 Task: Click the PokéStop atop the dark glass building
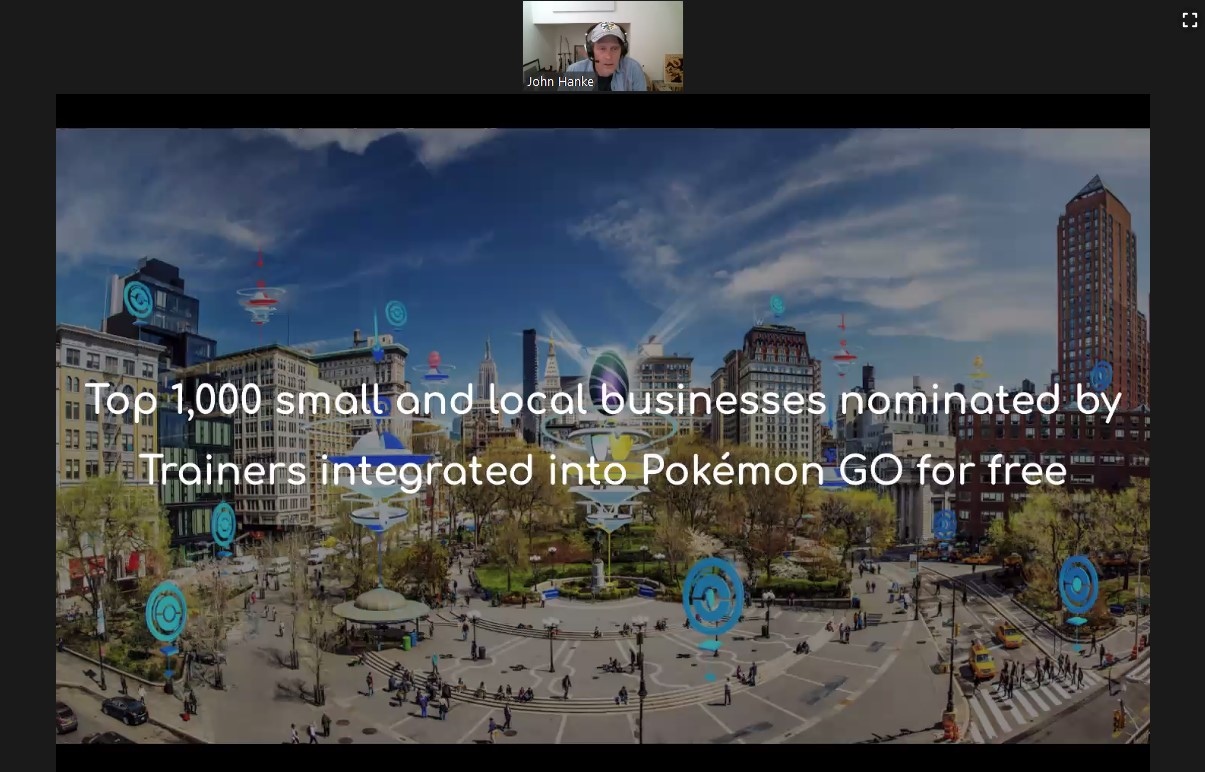point(138,300)
